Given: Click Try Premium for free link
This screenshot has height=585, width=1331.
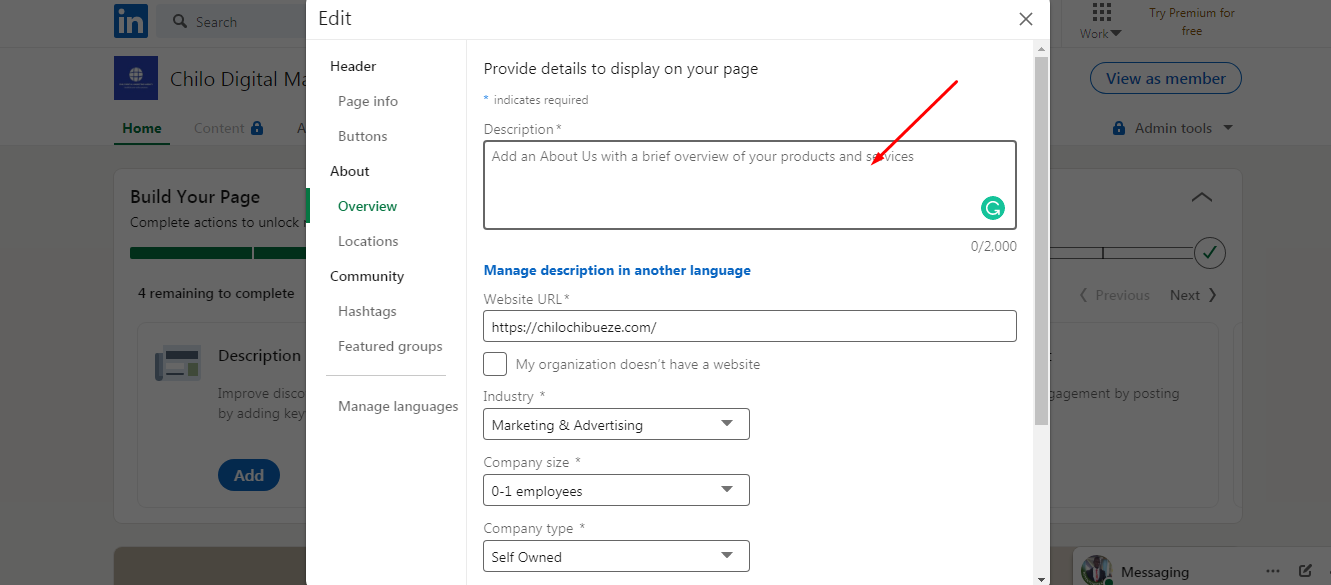Looking at the screenshot, I should click(1192, 22).
